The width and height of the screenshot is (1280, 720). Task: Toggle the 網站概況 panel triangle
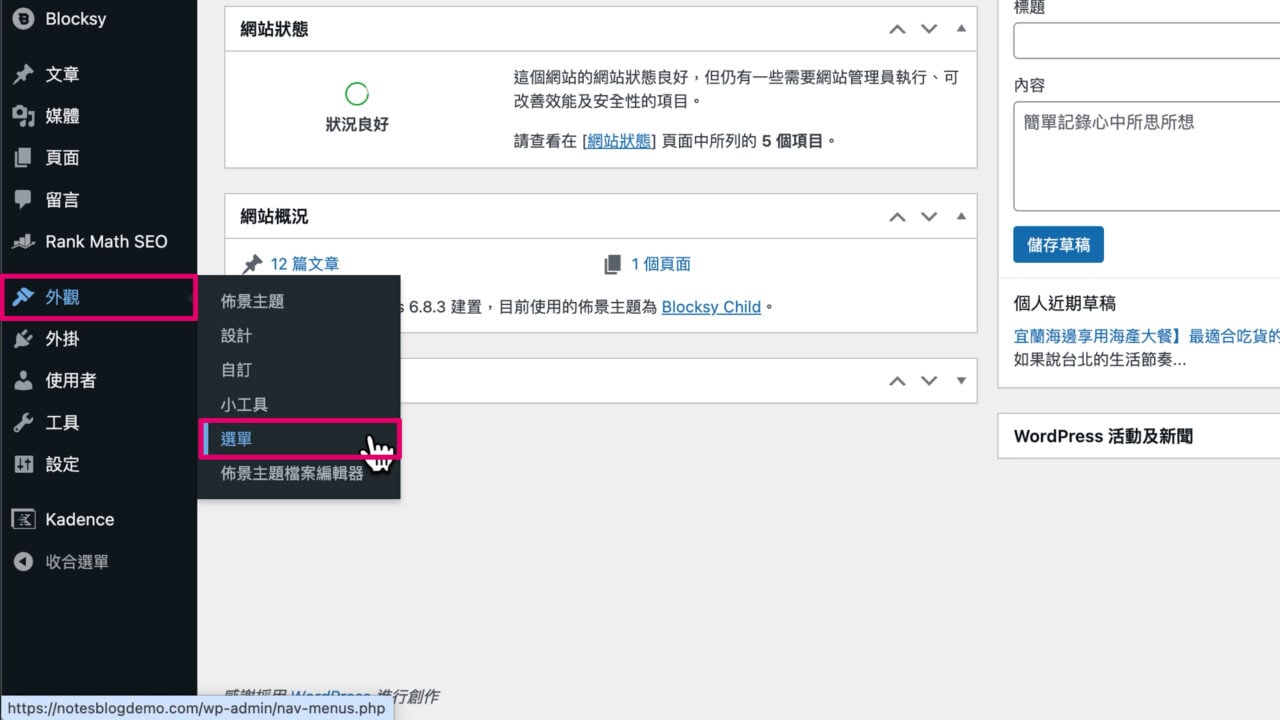(961, 216)
